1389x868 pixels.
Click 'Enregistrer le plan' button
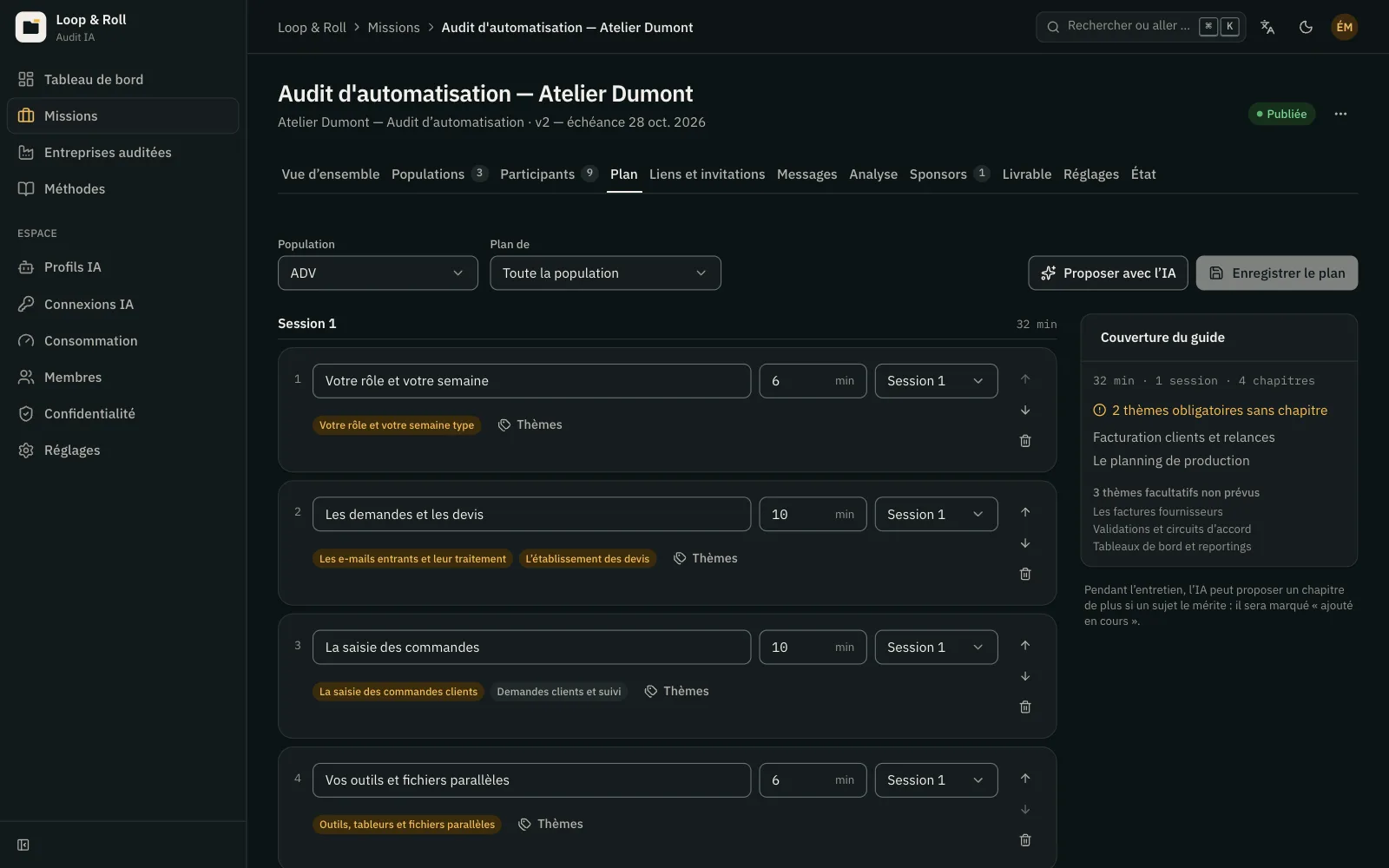click(x=1277, y=273)
